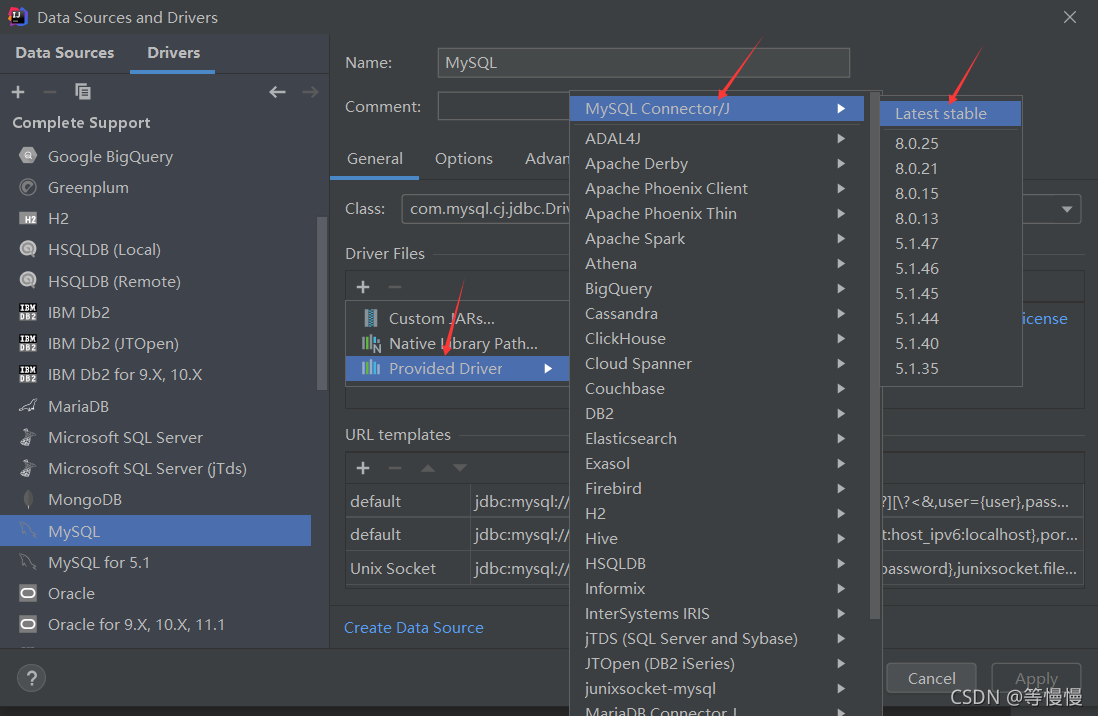The width and height of the screenshot is (1098, 716).
Task: Click the Create Data Source link
Action: tap(413, 627)
